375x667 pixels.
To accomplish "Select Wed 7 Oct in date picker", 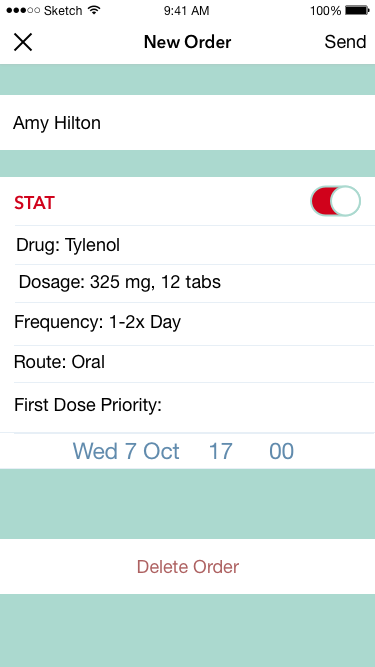I will [126, 451].
